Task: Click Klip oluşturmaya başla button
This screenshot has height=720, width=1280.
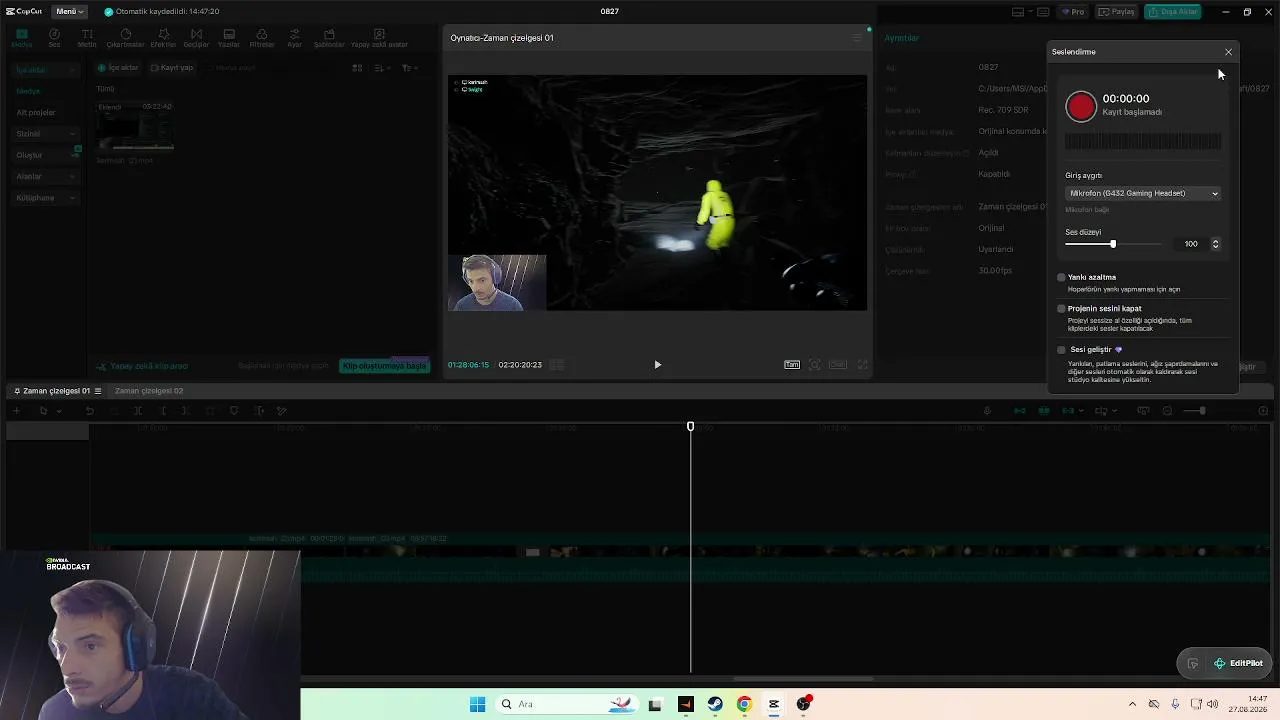Action: [x=384, y=366]
